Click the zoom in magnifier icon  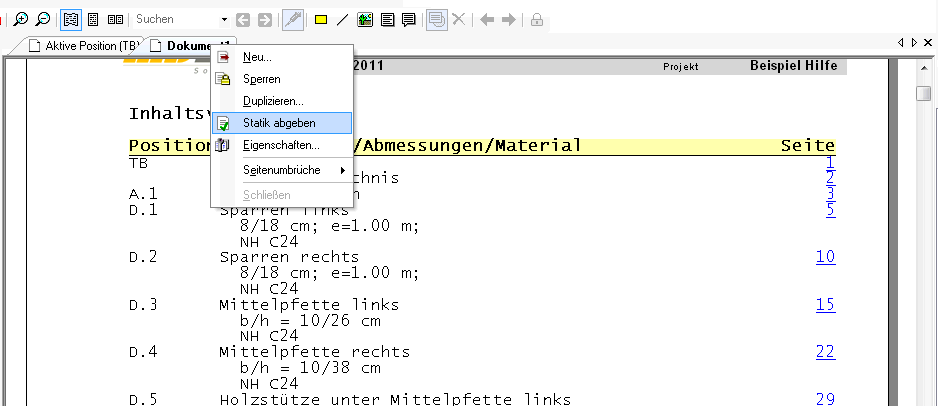[x=21, y=20]
